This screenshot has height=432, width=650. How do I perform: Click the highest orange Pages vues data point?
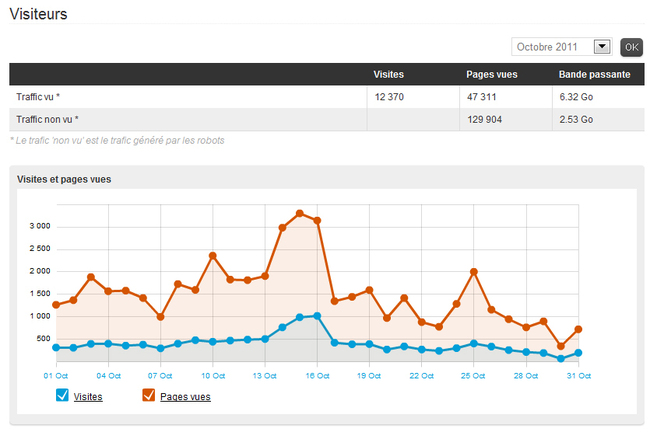tap(300, 213)
